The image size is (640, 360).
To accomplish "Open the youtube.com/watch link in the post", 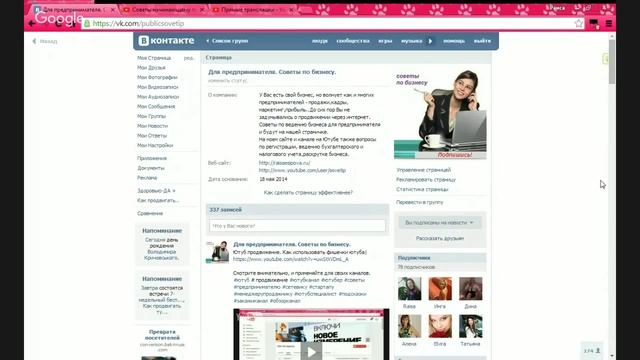I will click(x=291, y=259).
